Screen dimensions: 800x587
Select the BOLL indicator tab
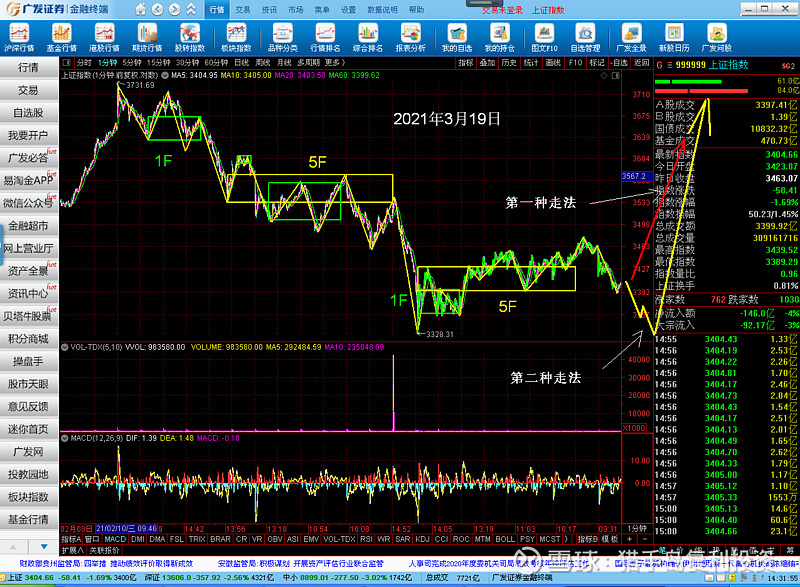(x=505, y=539)
